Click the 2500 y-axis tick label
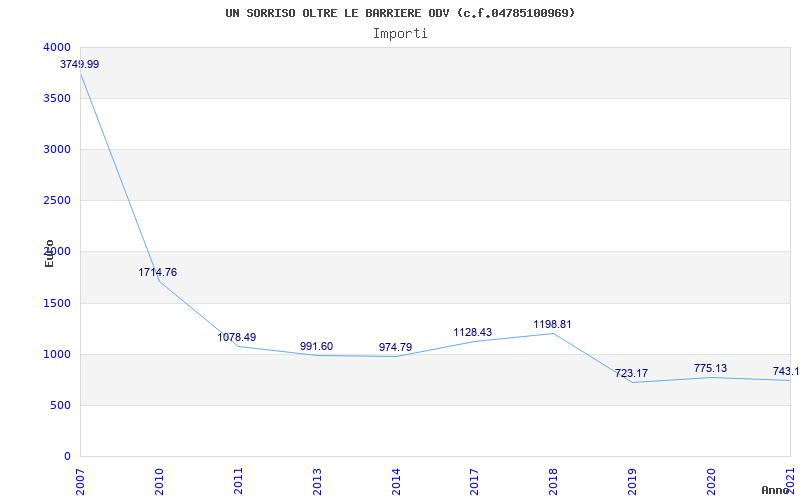Screen dimensions: 800x500 (57, 200)
